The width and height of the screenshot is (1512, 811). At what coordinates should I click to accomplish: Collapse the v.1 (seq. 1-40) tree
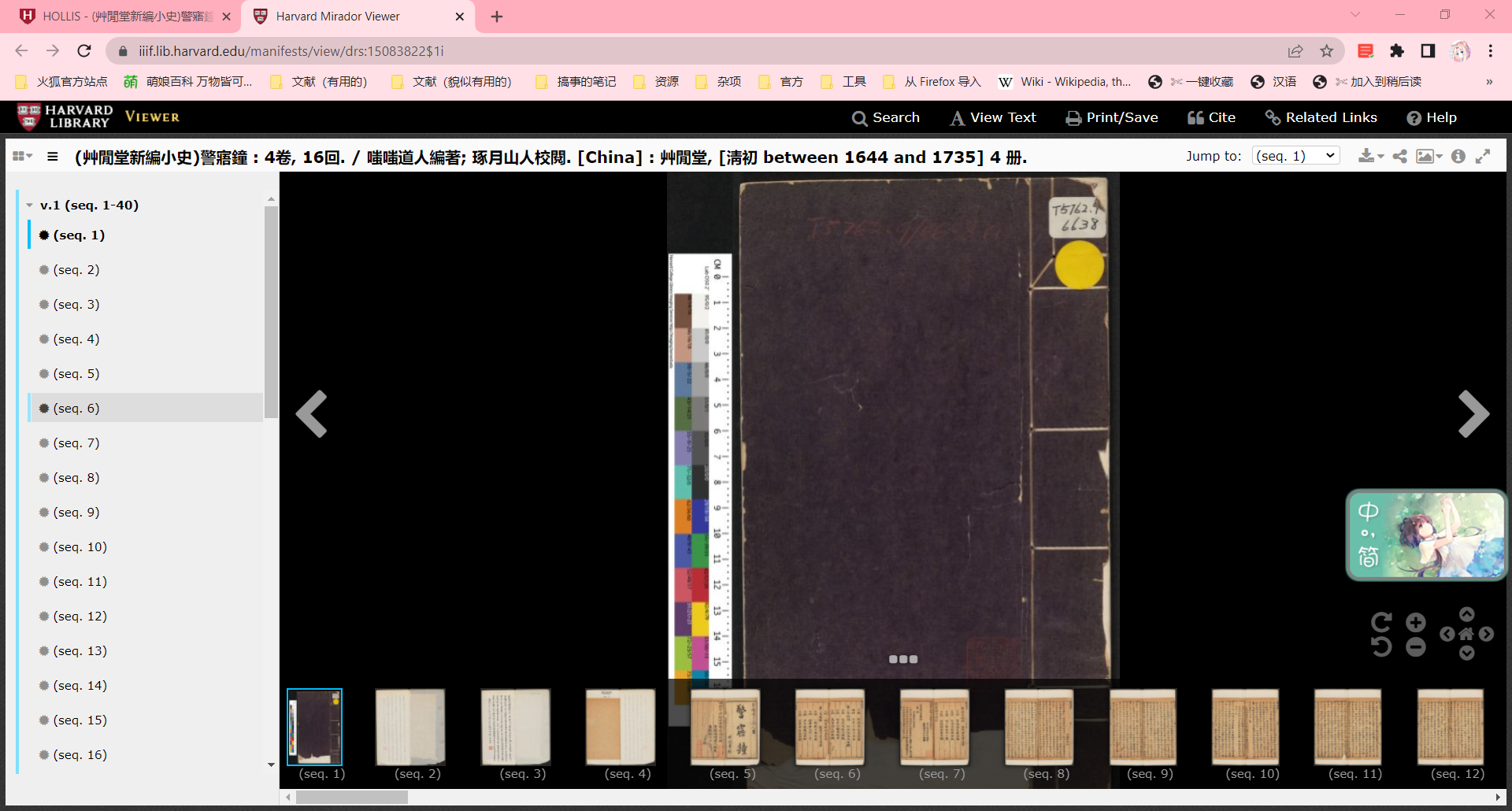pyautogui.click(x=30, y=206)
